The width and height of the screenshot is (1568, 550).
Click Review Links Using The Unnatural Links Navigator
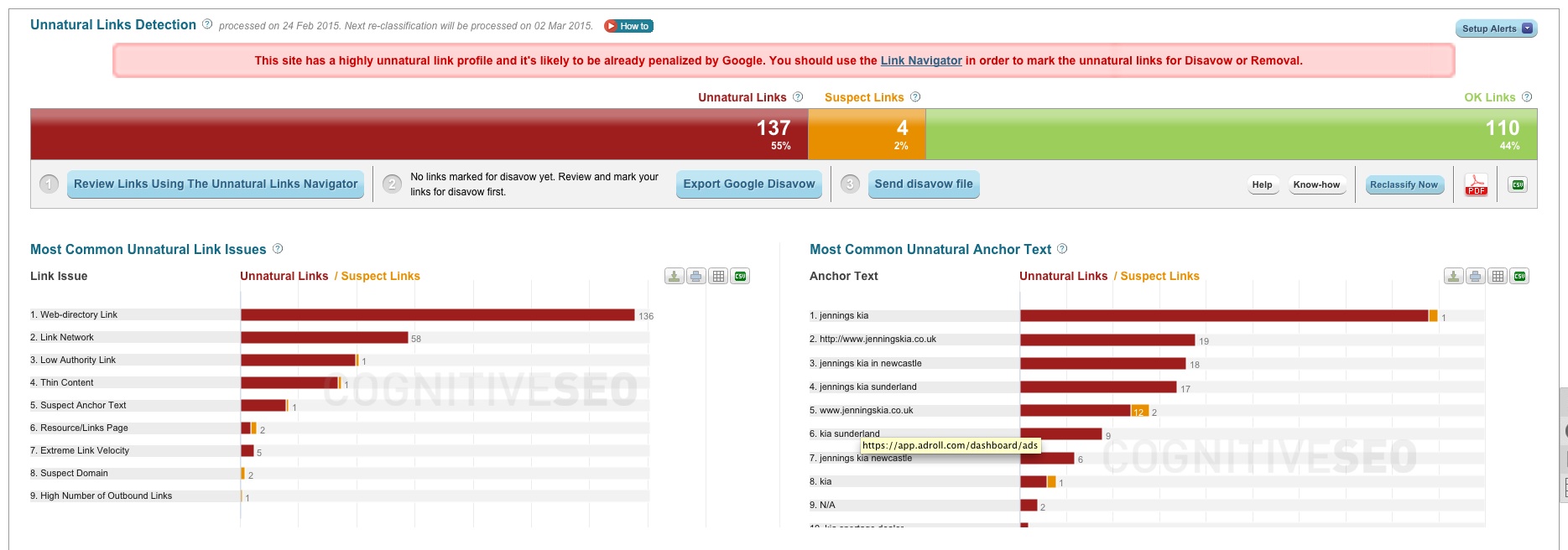(x=216, y=184)
